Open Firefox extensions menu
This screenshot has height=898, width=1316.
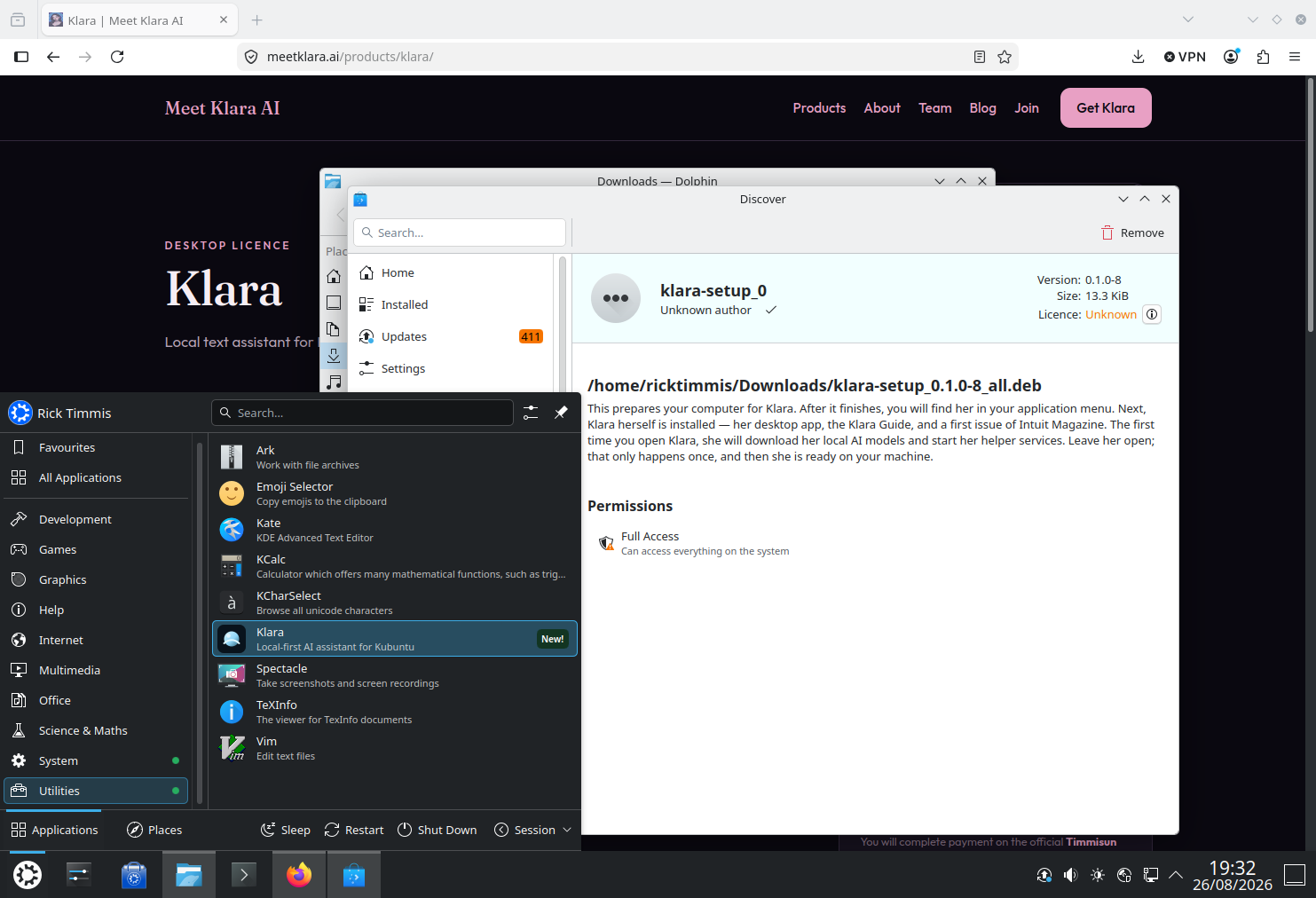click(1263, 57)
